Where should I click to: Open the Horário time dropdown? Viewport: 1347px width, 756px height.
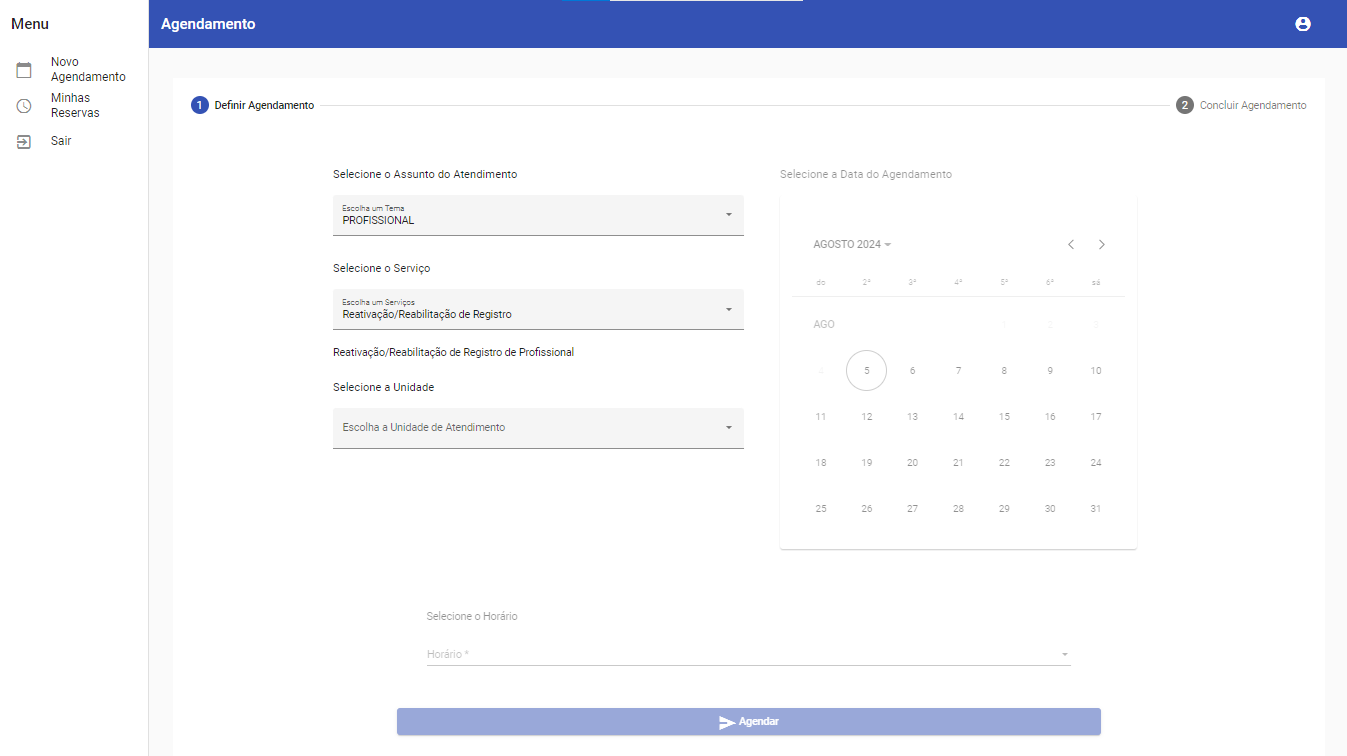point(748,654)
